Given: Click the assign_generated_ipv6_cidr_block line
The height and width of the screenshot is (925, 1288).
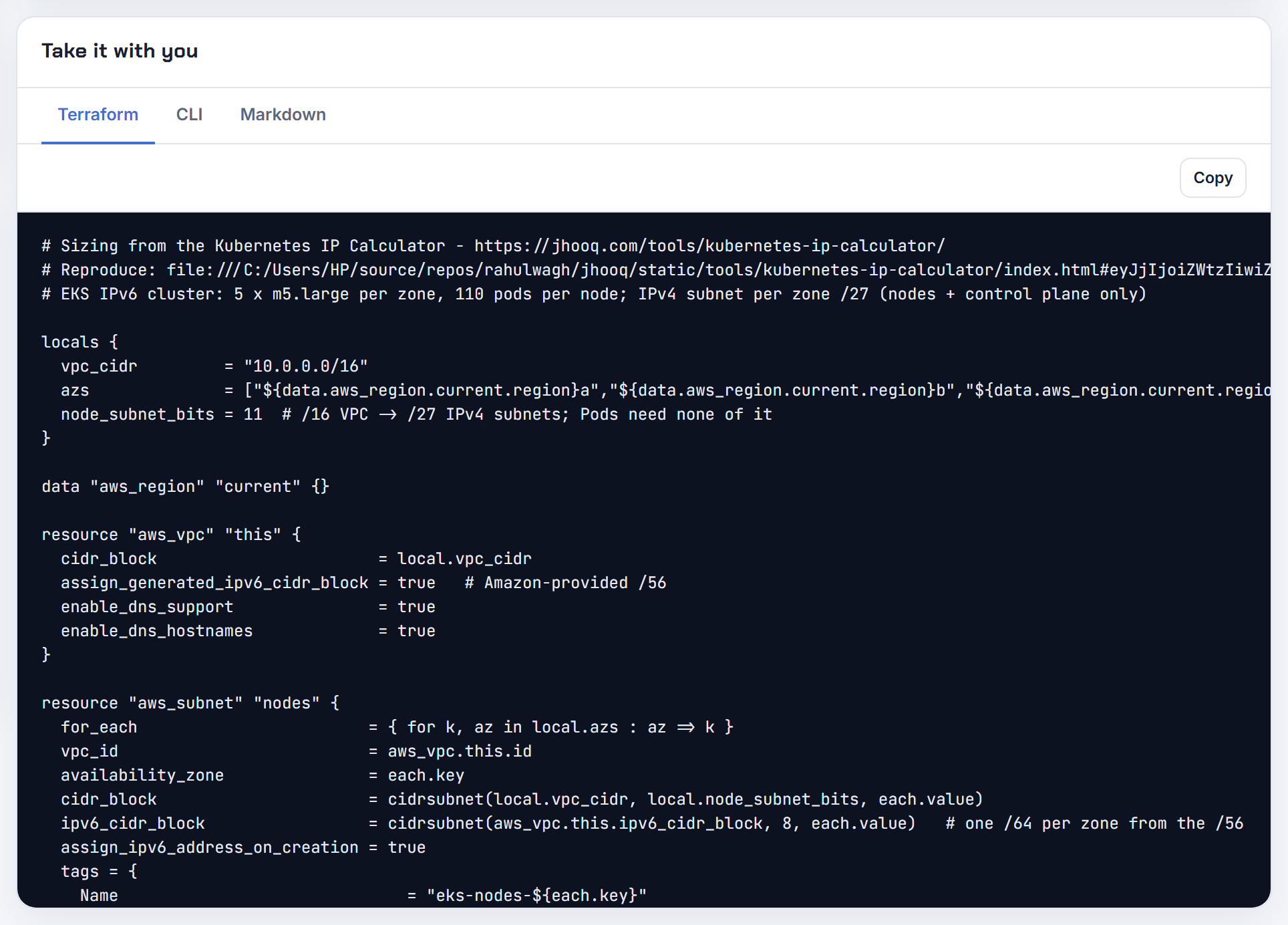Looking at the screenshot, I should tap(363, 583).
